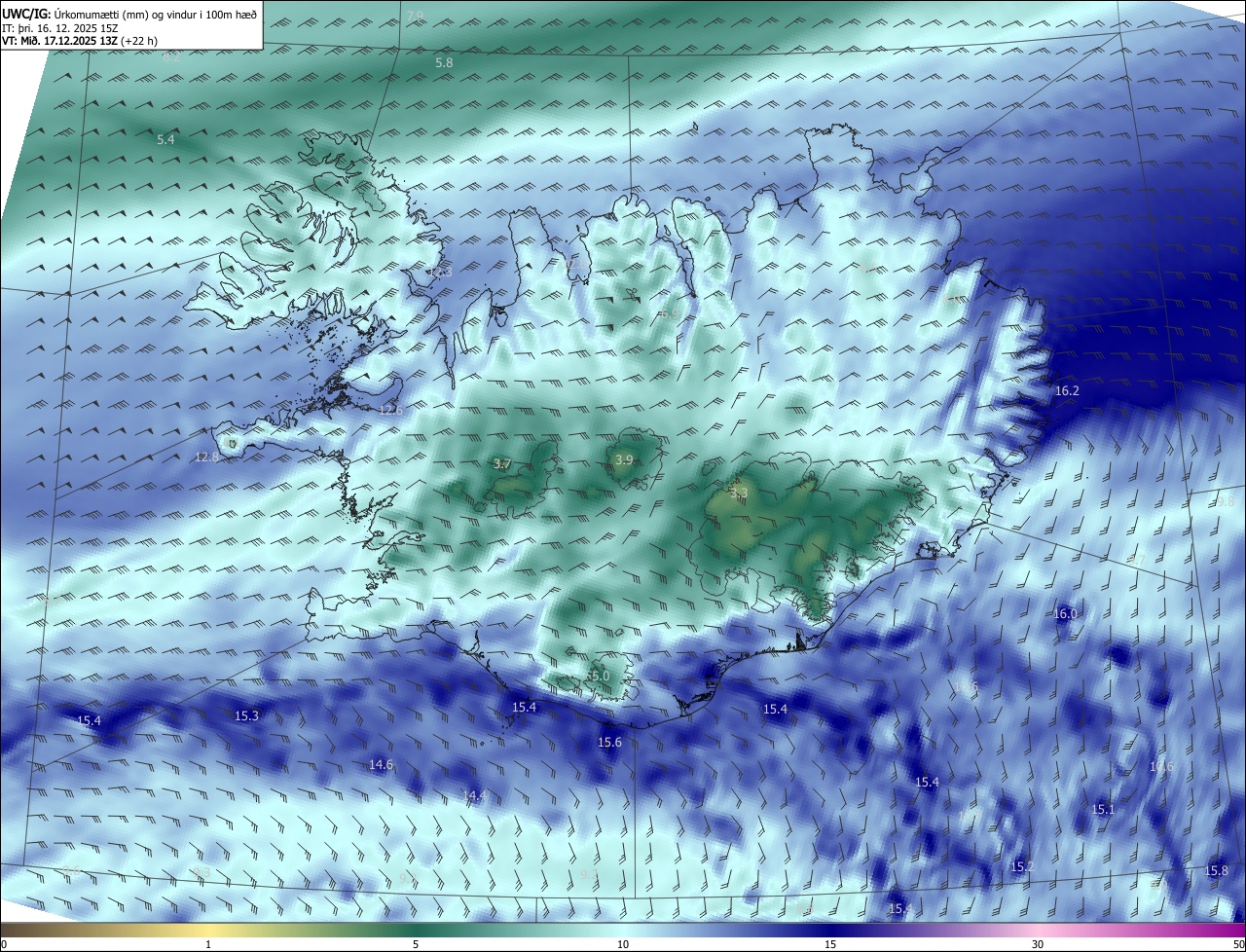Click the 15.3 value label
This screenshot has width=1246, height=952.
point(246,716)
